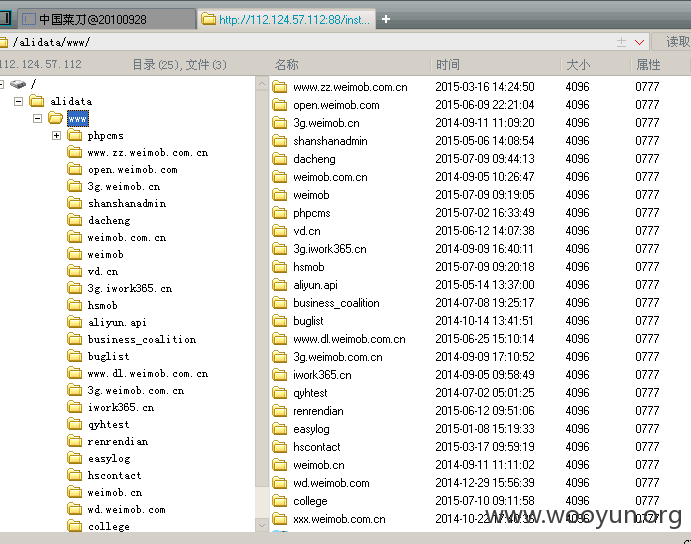Screen dimensions: 691x544
Task: Click dacheng folder icon in list
Action: click(280, 159)
